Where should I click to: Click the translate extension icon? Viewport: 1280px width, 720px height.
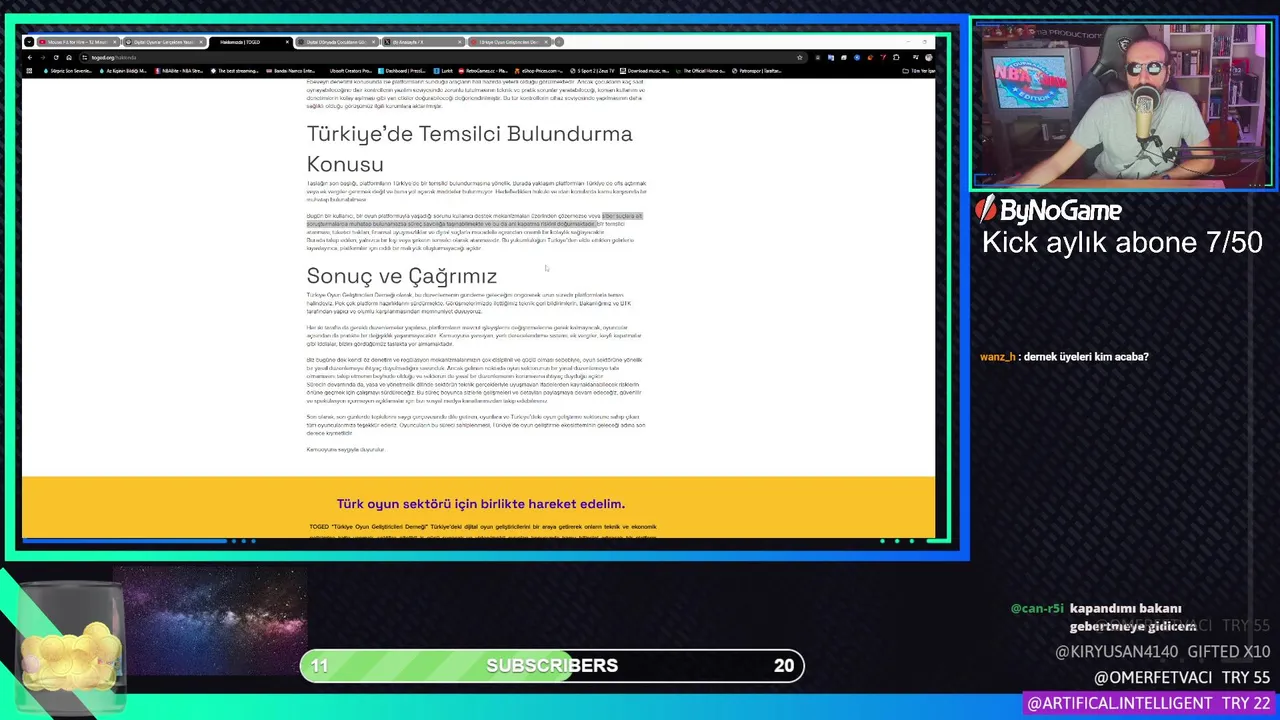[x=830, y=58]
